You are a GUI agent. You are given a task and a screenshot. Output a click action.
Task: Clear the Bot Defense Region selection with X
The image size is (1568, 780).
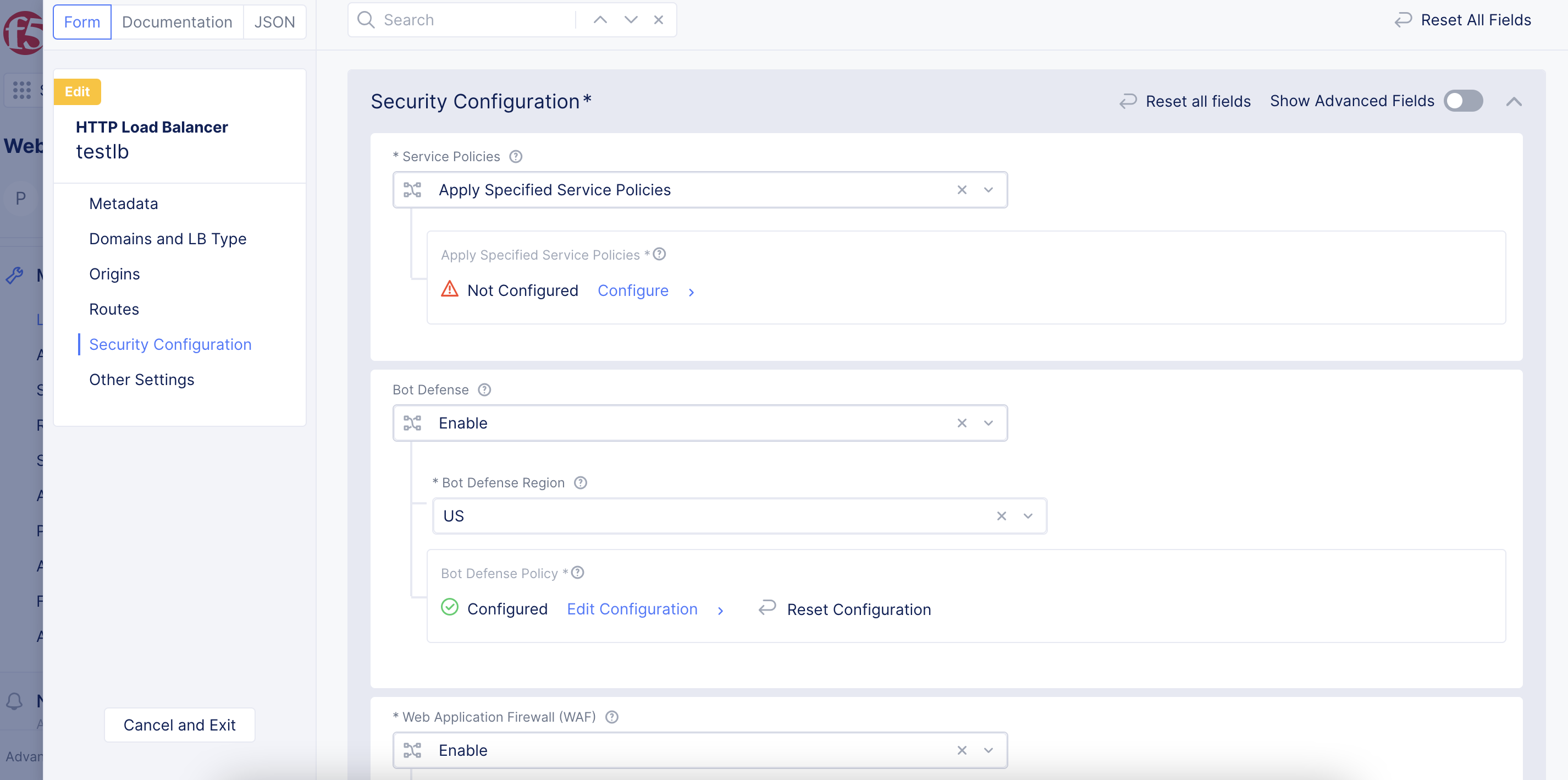pos(1001,516)
